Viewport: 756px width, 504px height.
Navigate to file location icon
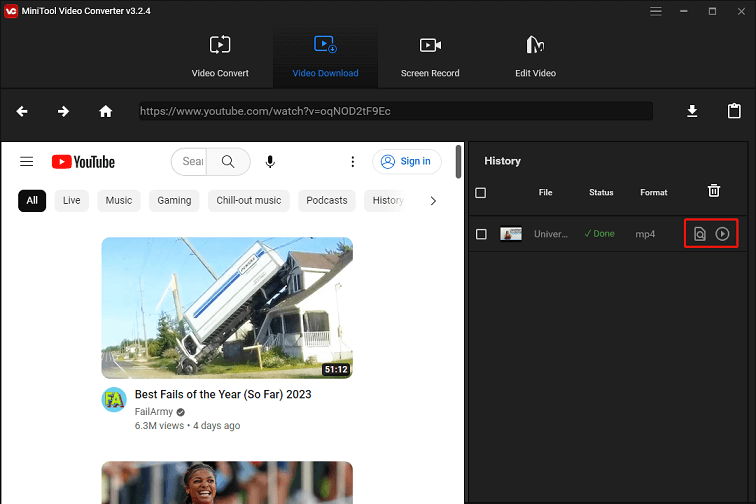click(x=699, y=234)
